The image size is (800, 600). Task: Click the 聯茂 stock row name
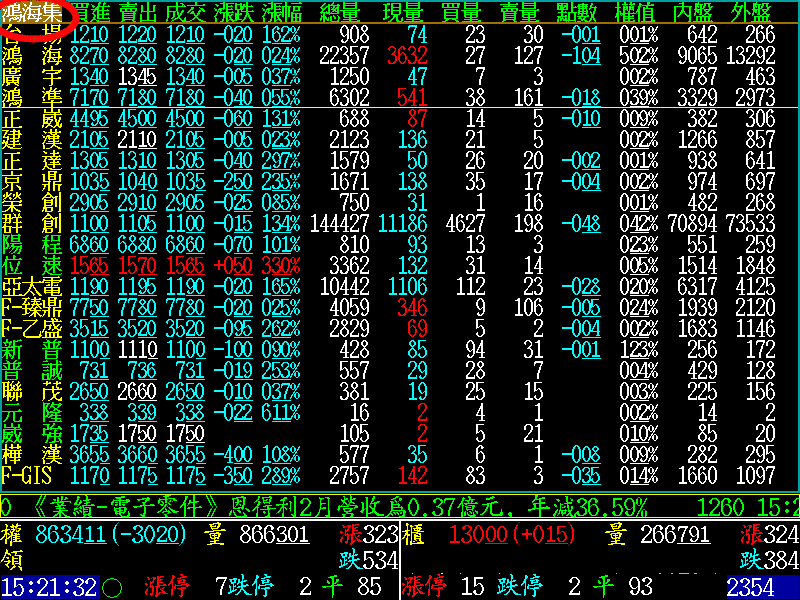coord(32,389)
